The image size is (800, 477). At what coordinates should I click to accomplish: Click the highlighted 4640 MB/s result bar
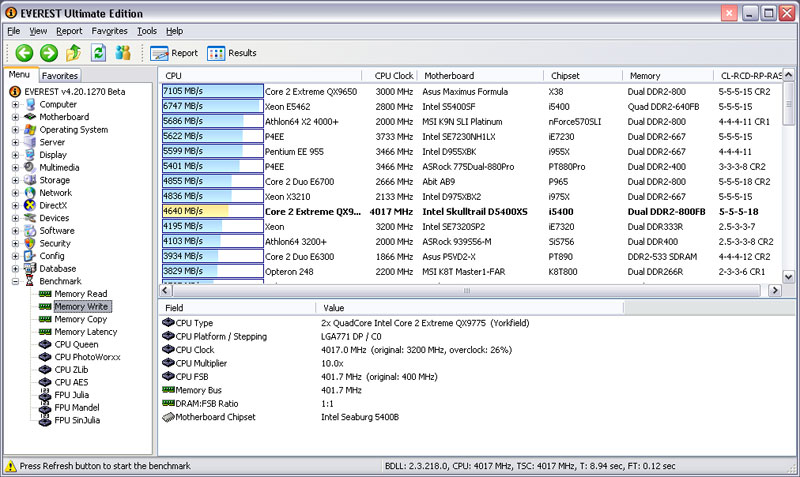tap(213, 211)
